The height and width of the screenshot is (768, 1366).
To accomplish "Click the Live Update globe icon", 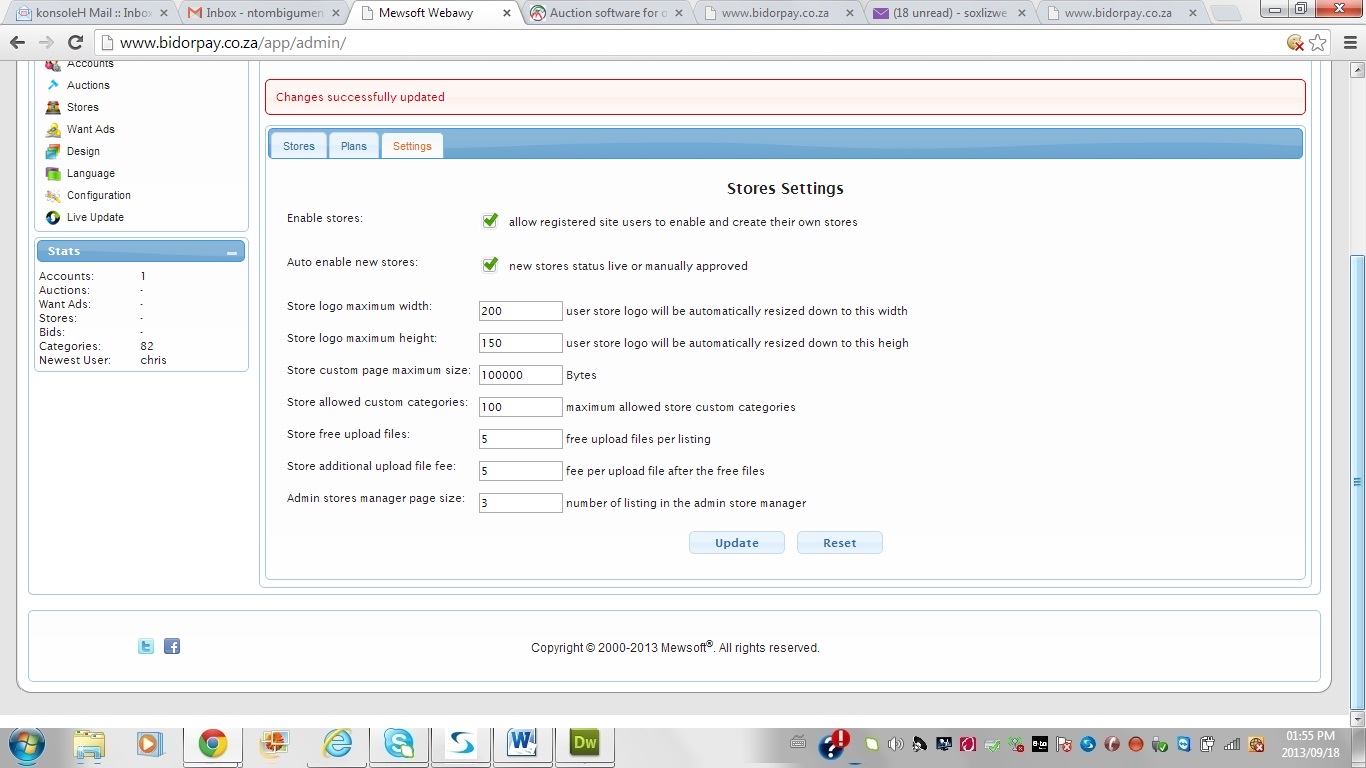I will [x=53, y=217].
